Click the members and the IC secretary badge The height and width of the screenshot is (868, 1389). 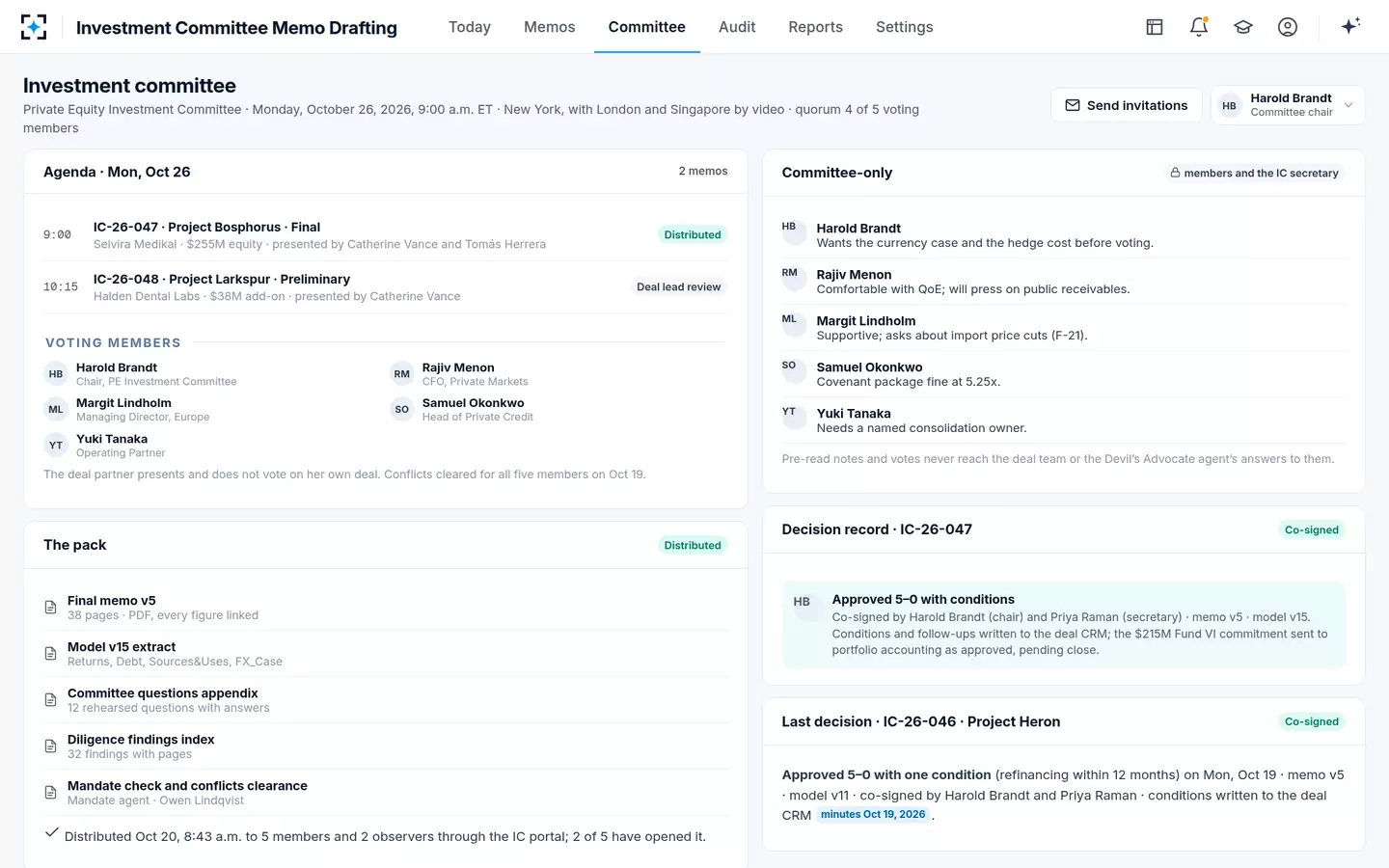1254,174
